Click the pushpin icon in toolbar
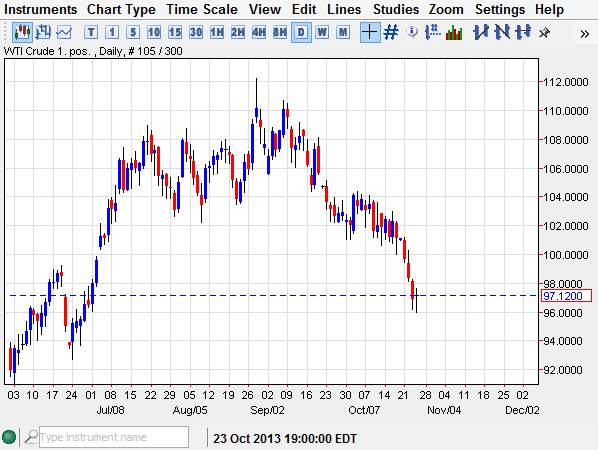598x450 pixels. click(x=544, y=33)
